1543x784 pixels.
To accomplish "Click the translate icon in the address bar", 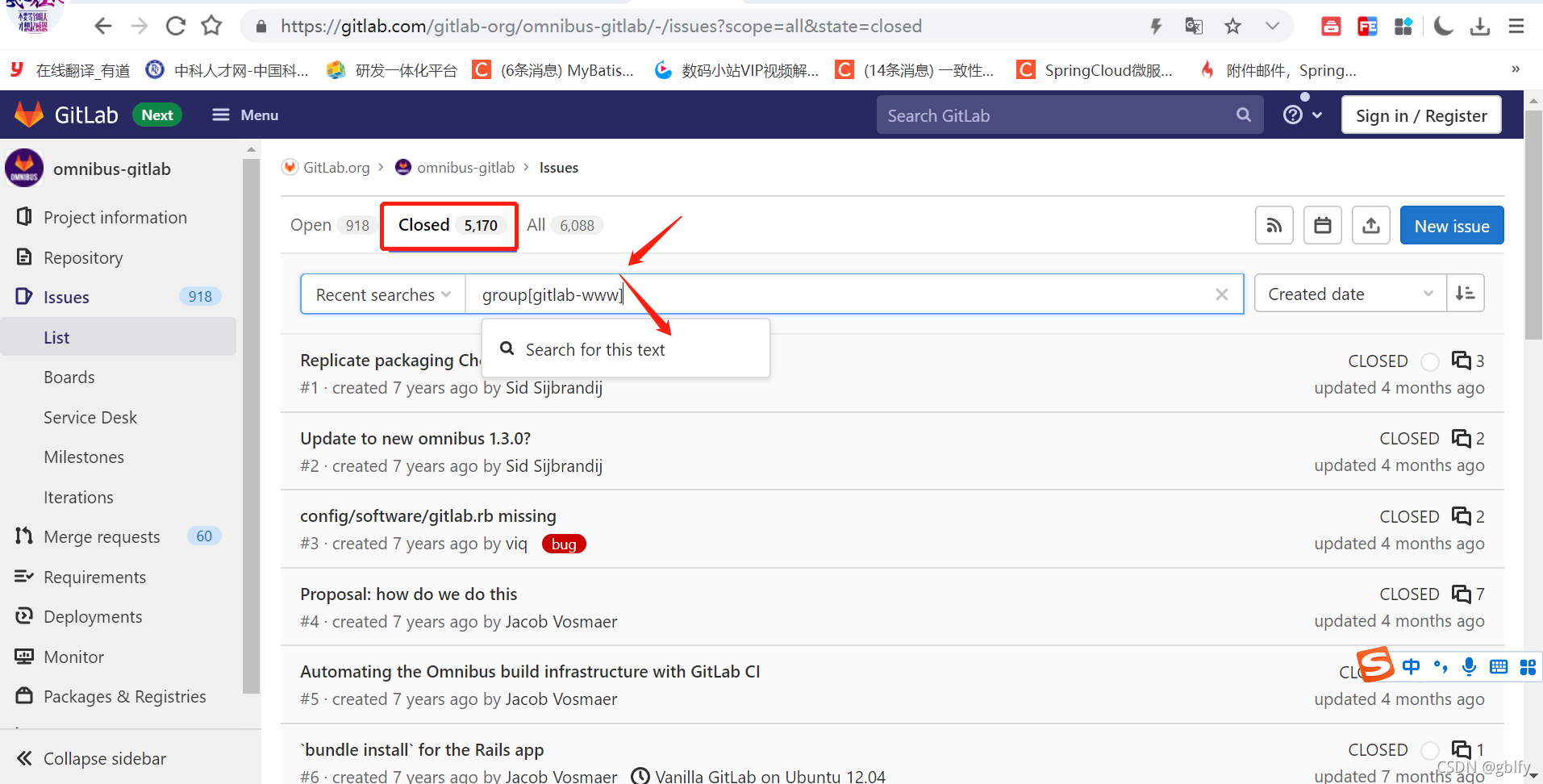I will point(1194,26).
